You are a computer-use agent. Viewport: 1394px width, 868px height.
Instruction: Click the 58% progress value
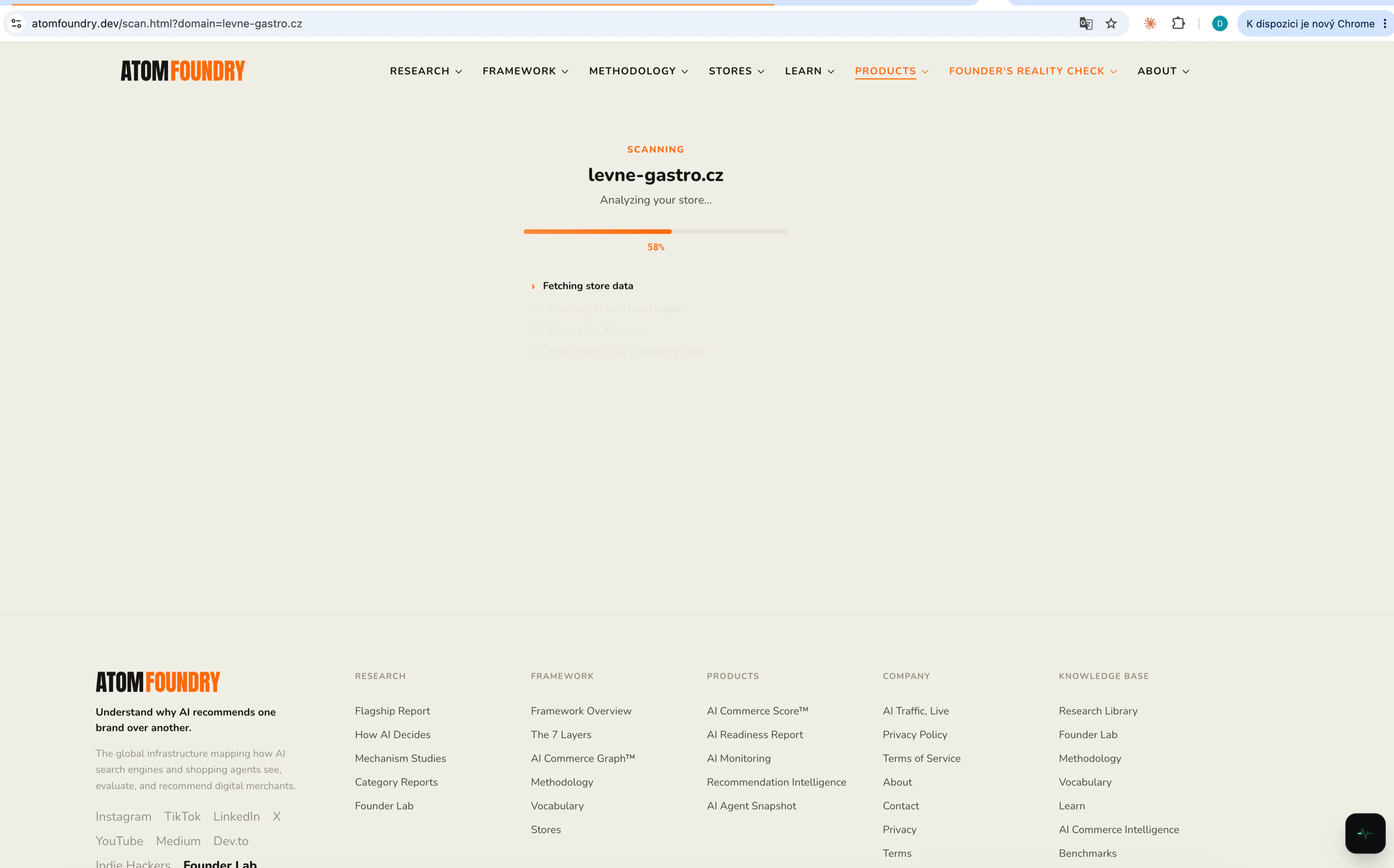(656, 247)
